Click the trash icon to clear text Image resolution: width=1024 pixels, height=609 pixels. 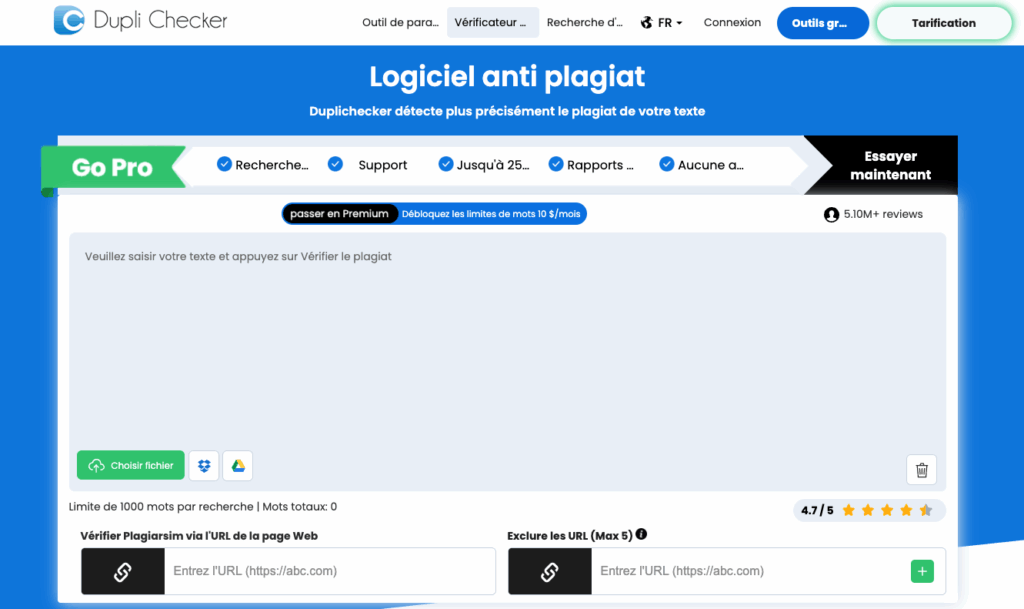click(921, 469)
